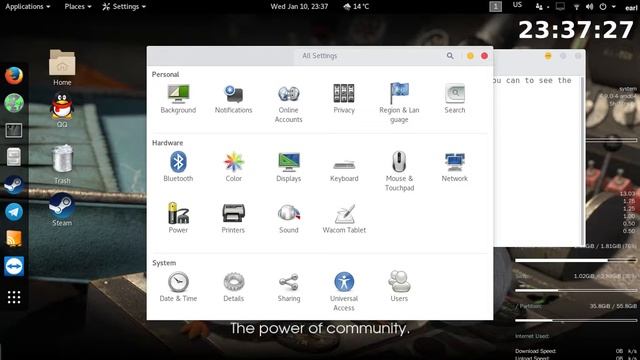
Task: Open the Settings app menu
Action: coord(124,7)
